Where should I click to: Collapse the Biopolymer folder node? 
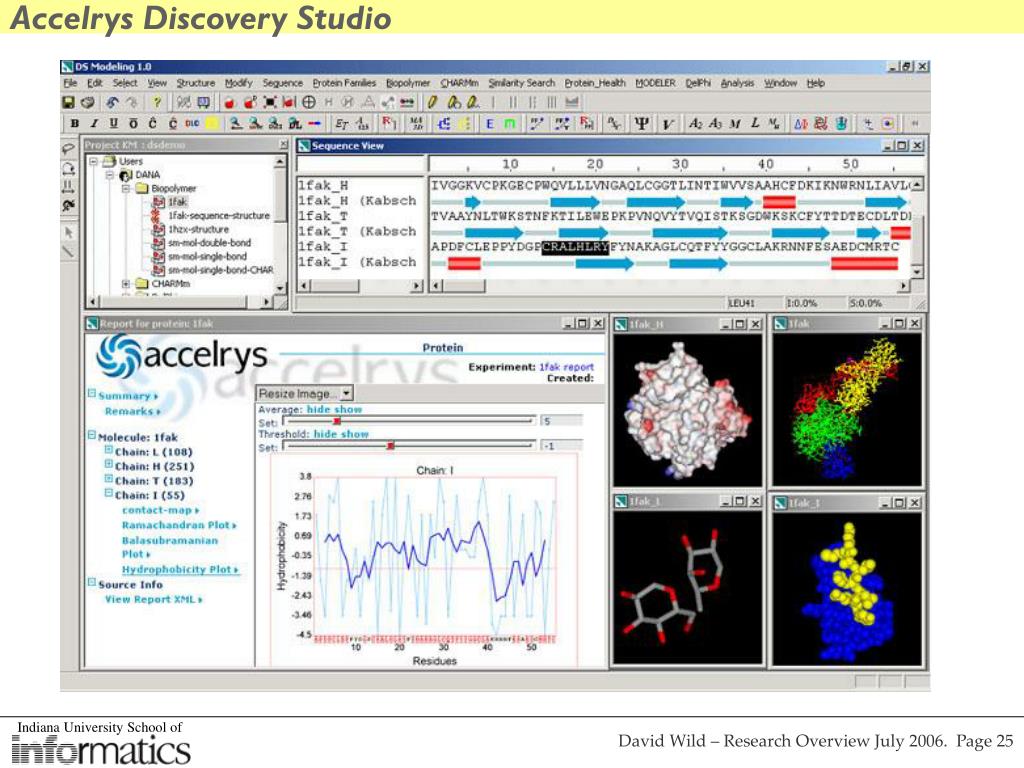[125, 189]
